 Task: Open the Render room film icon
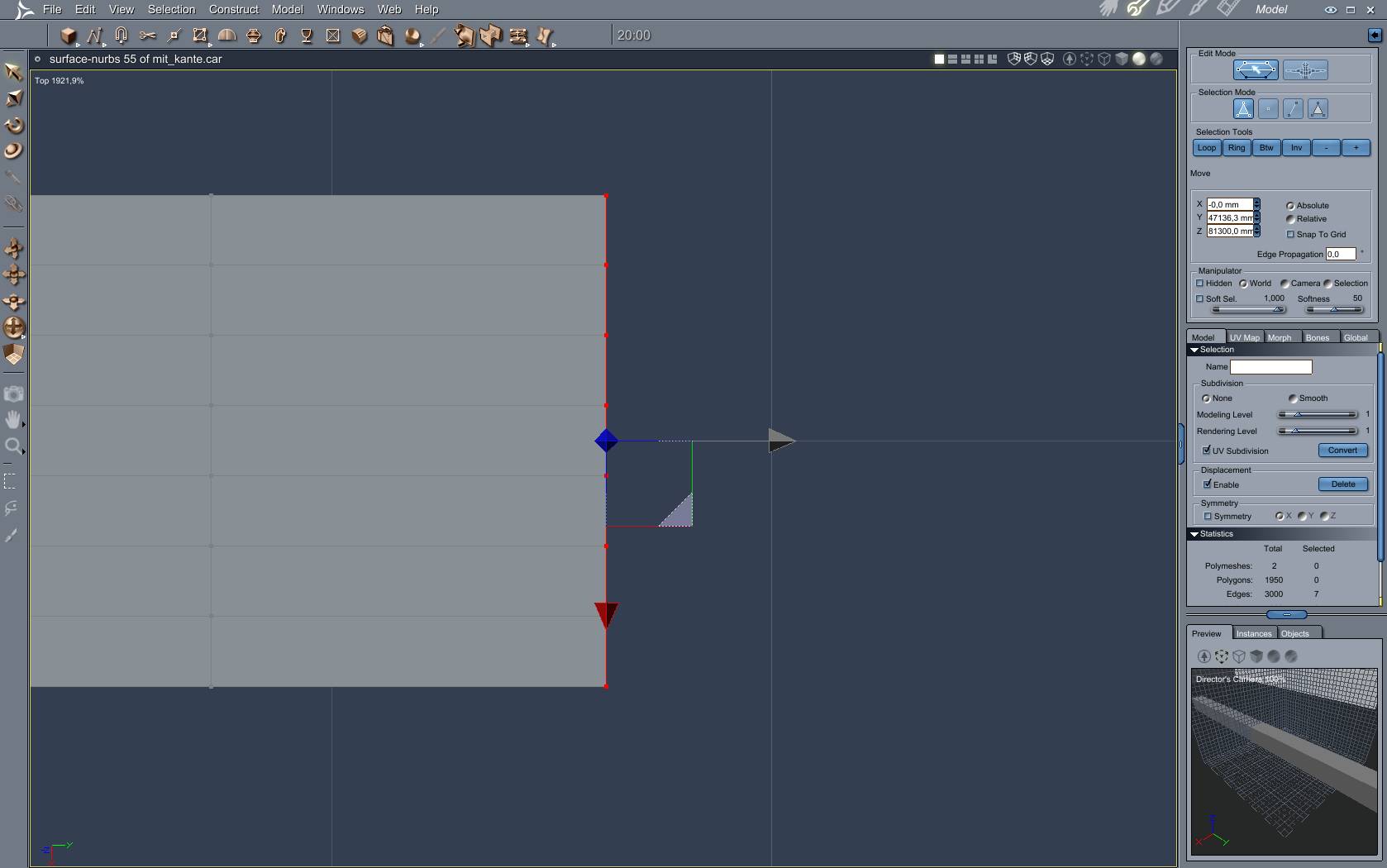click(x=1228, y=8)
